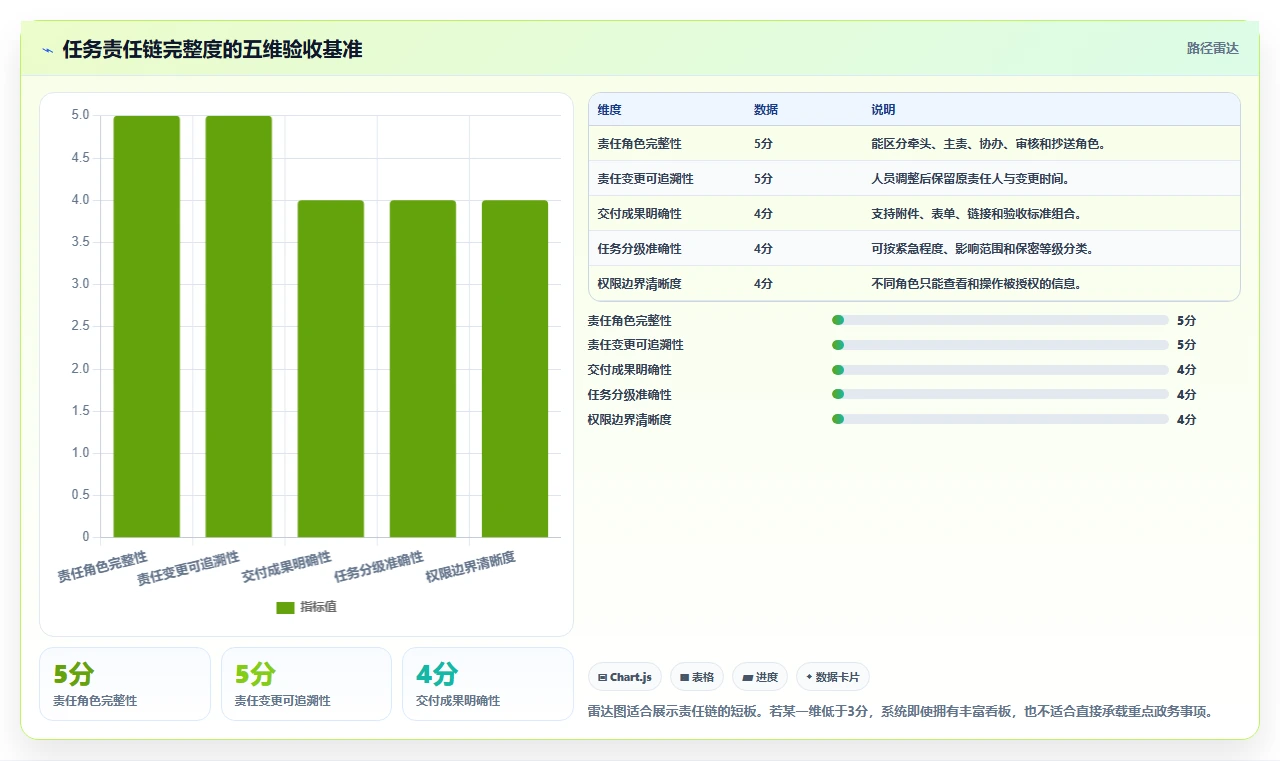Image resolution: width=1280 pixels, height=761 pixels.
Task: Click the 路径雷达 label in header
Action: point(1212,48)
